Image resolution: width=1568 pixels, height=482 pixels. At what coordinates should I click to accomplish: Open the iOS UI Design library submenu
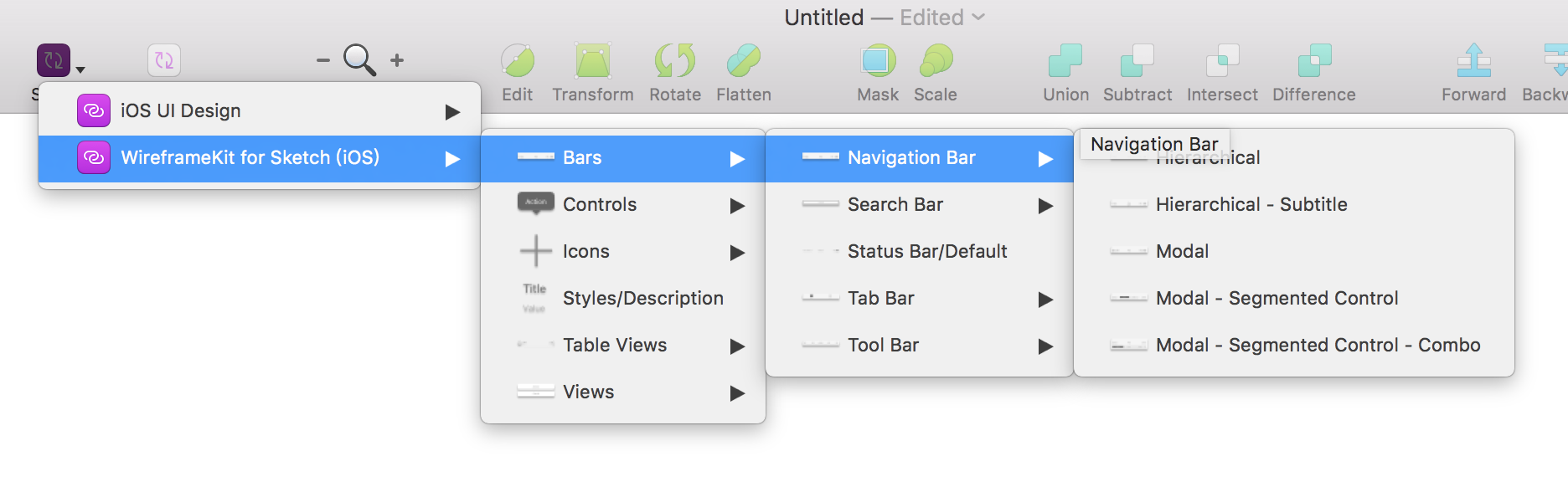[260, 111]
